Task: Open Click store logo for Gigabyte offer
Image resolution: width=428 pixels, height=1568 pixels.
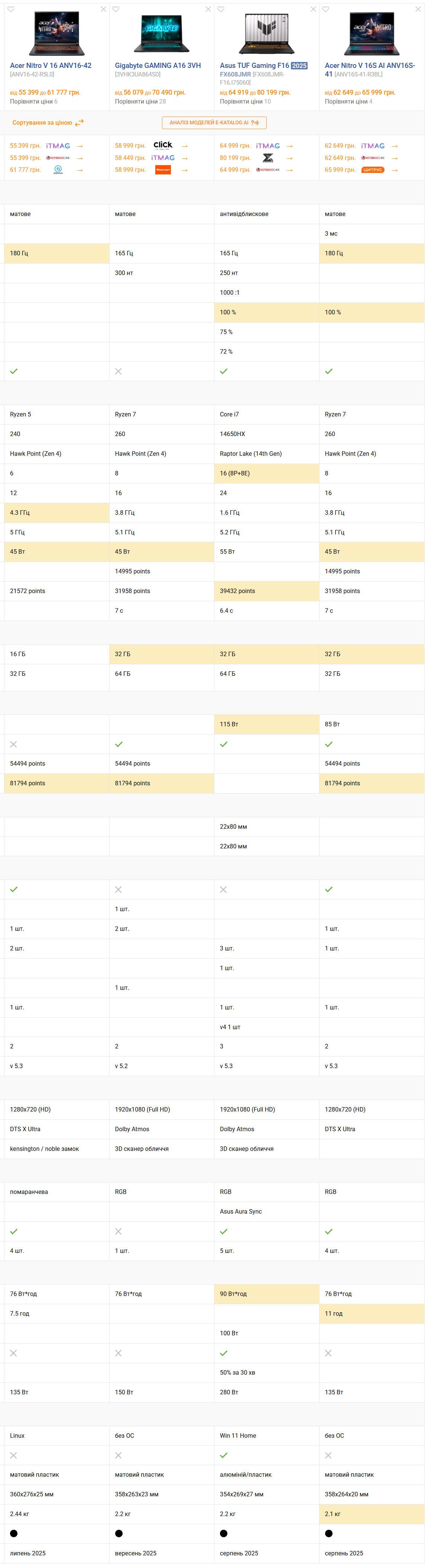Action: point(163,145)
